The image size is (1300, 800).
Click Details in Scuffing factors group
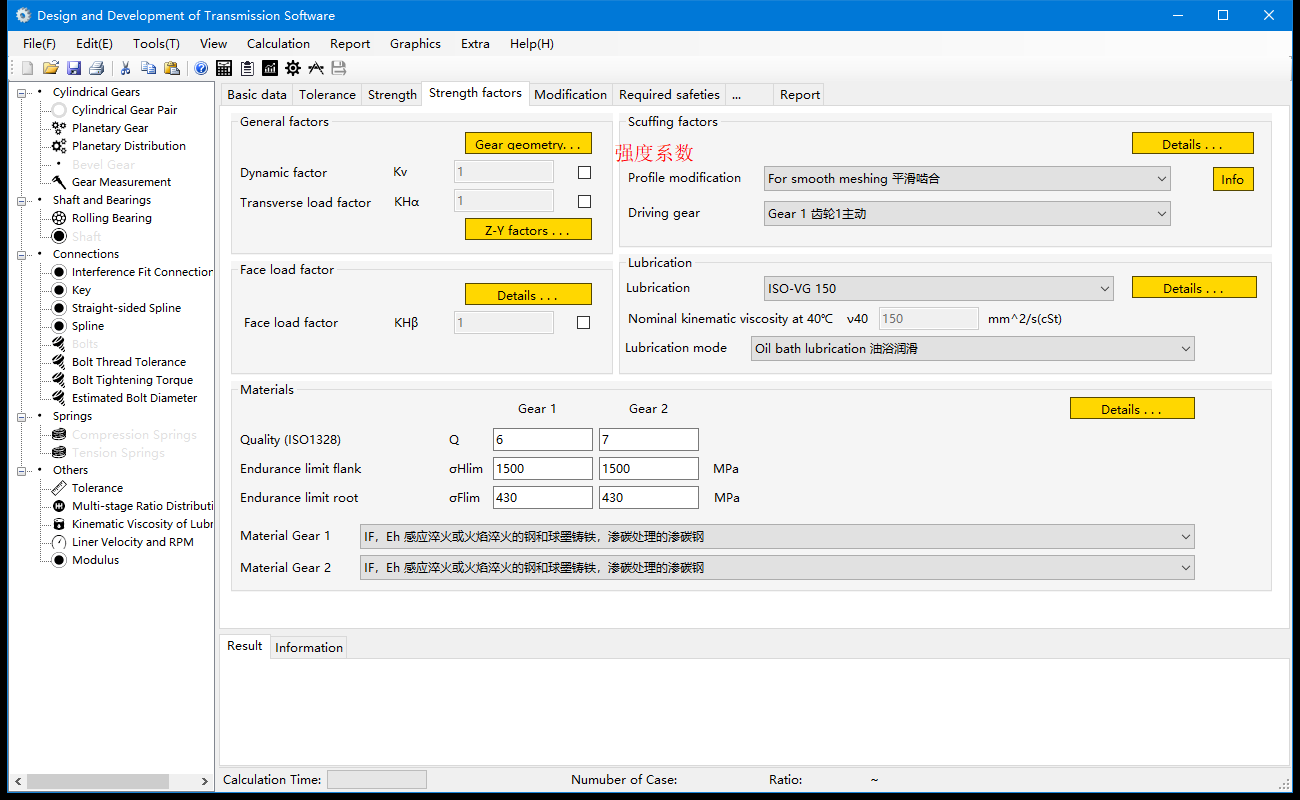click(x=1192, y=144)
